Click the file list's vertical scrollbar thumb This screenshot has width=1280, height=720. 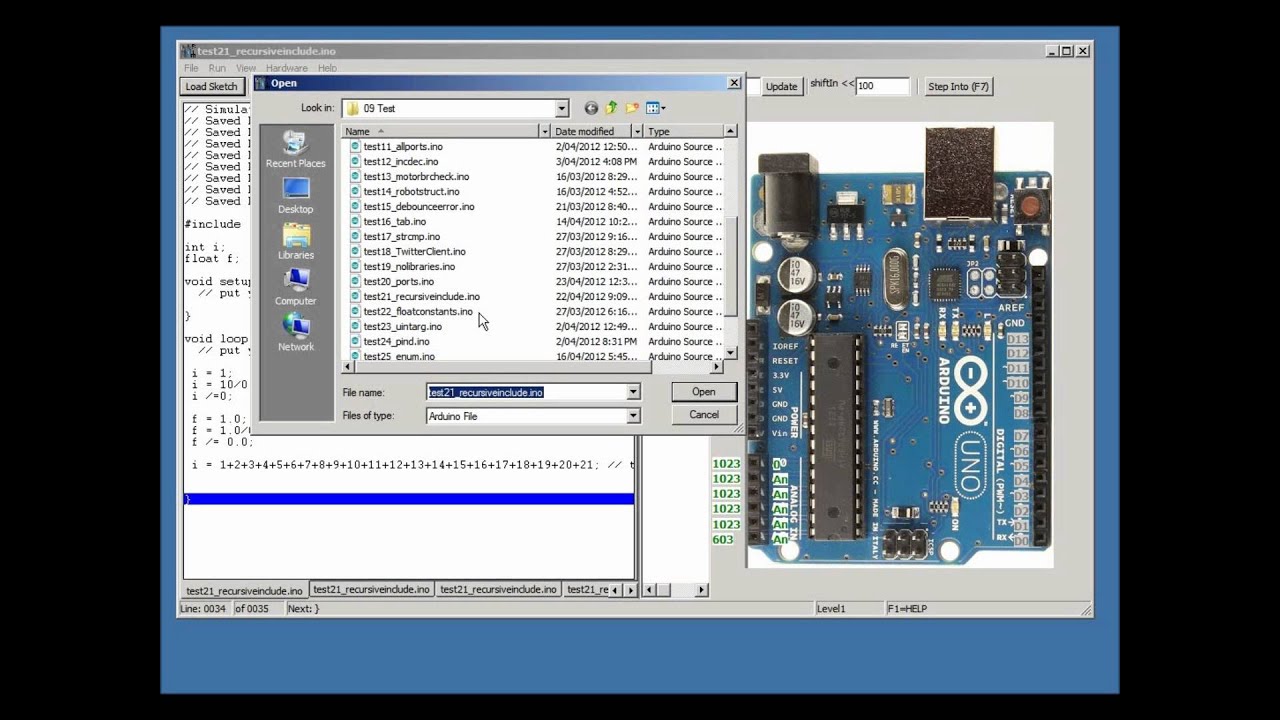730,265
